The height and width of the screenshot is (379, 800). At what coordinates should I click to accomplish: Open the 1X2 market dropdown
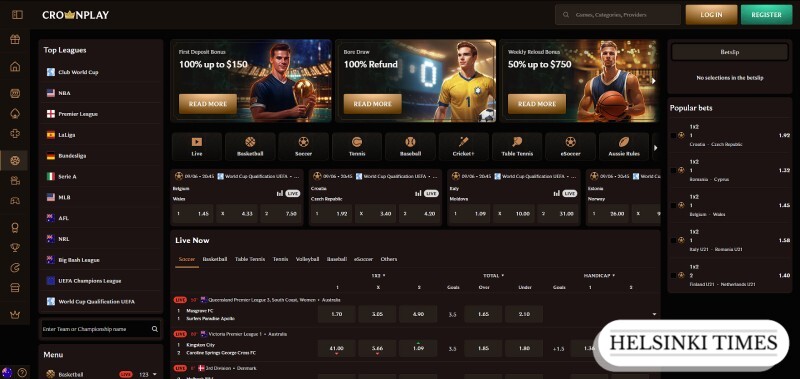point(378,276)
